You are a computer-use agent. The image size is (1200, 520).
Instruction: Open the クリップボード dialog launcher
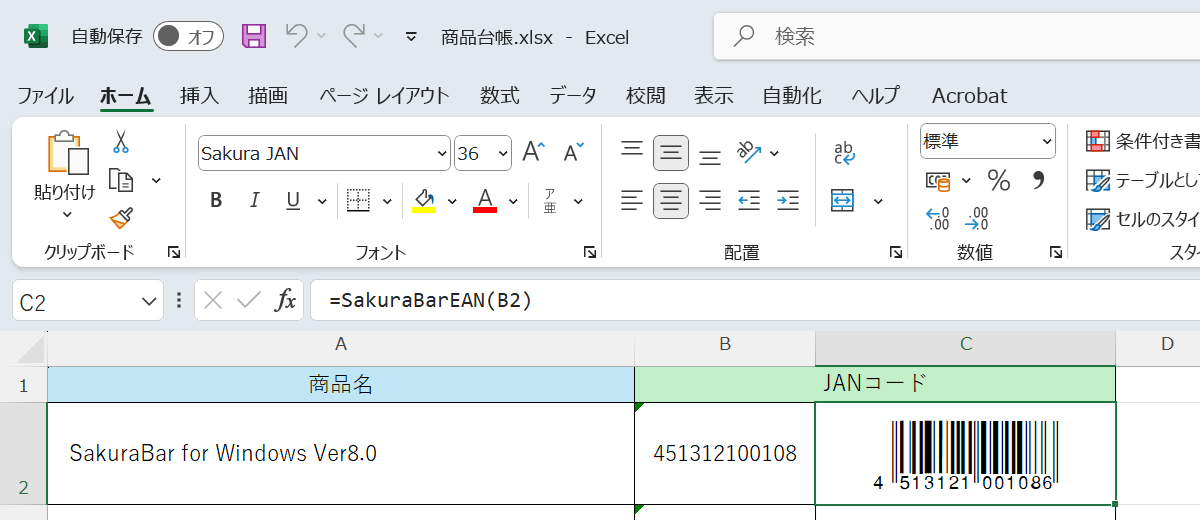pyautogui.click(x=174, y=253)
